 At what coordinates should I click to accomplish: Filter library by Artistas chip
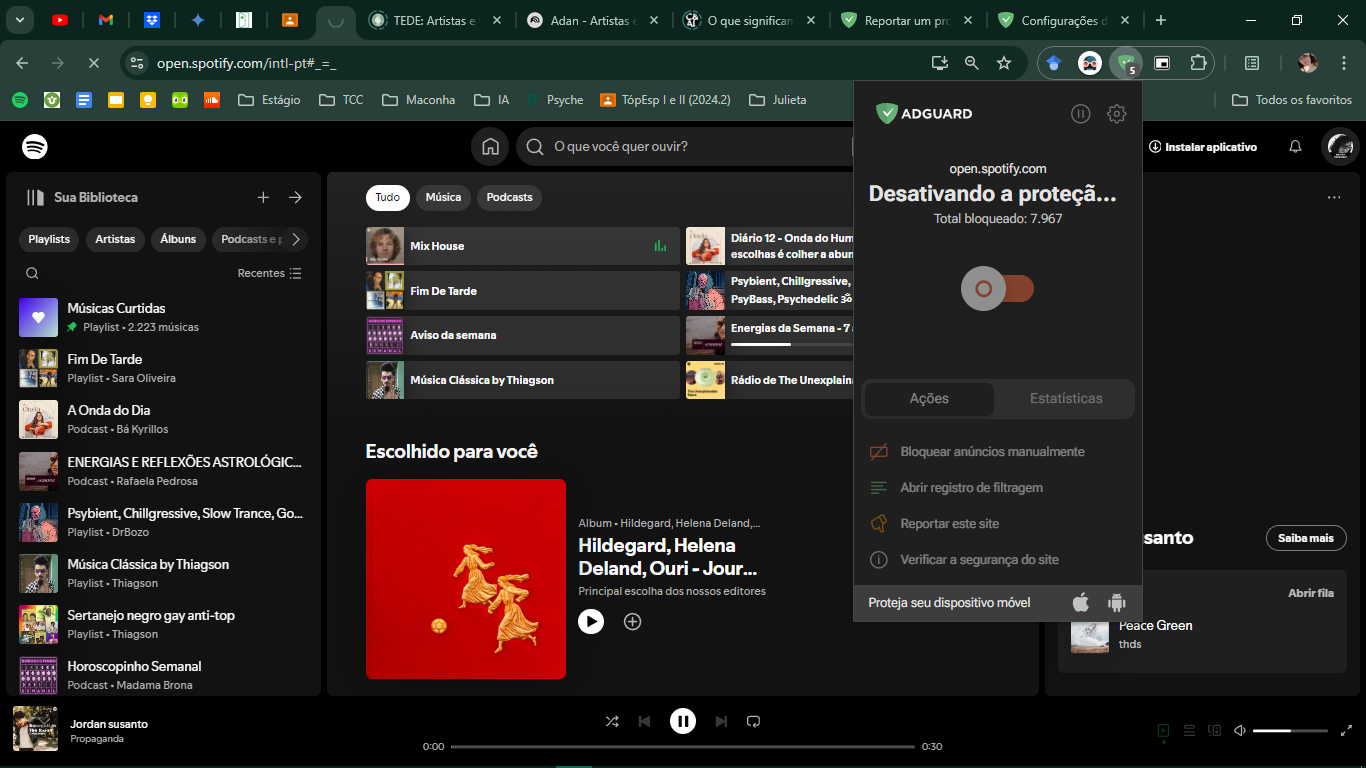115,239
